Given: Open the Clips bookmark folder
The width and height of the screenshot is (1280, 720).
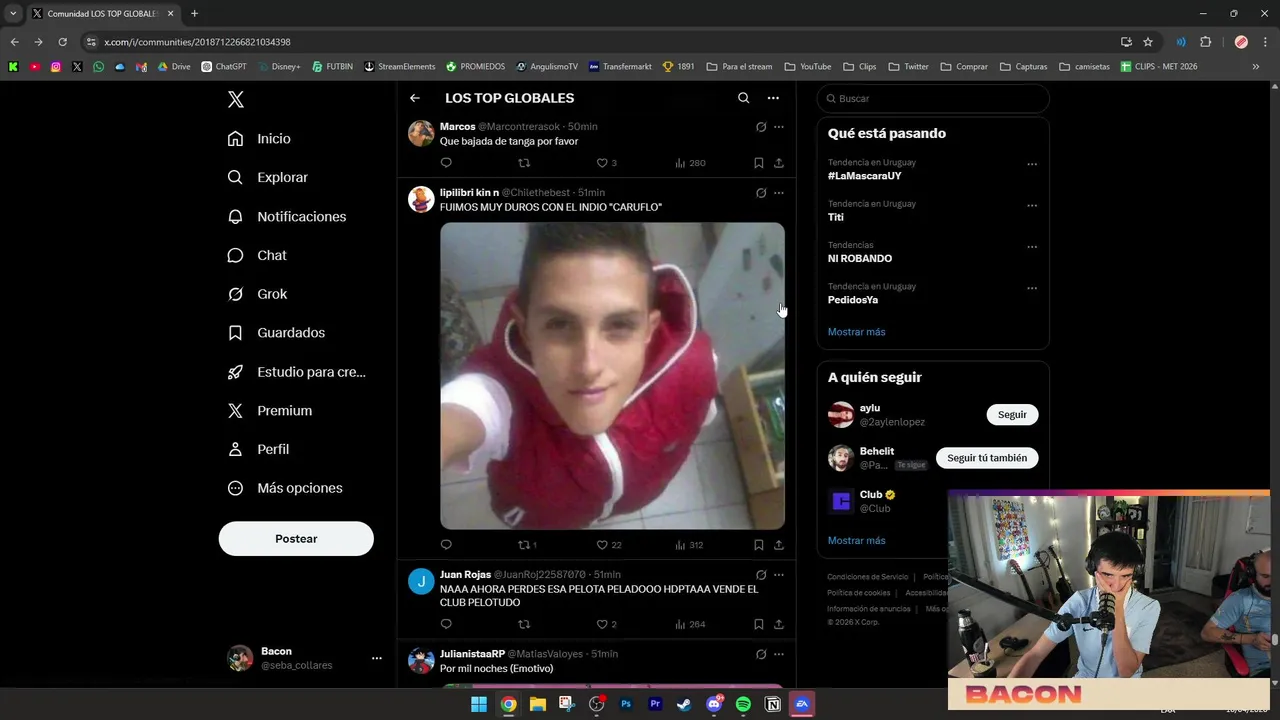Looking at the screenshot, I should (859, 67).
